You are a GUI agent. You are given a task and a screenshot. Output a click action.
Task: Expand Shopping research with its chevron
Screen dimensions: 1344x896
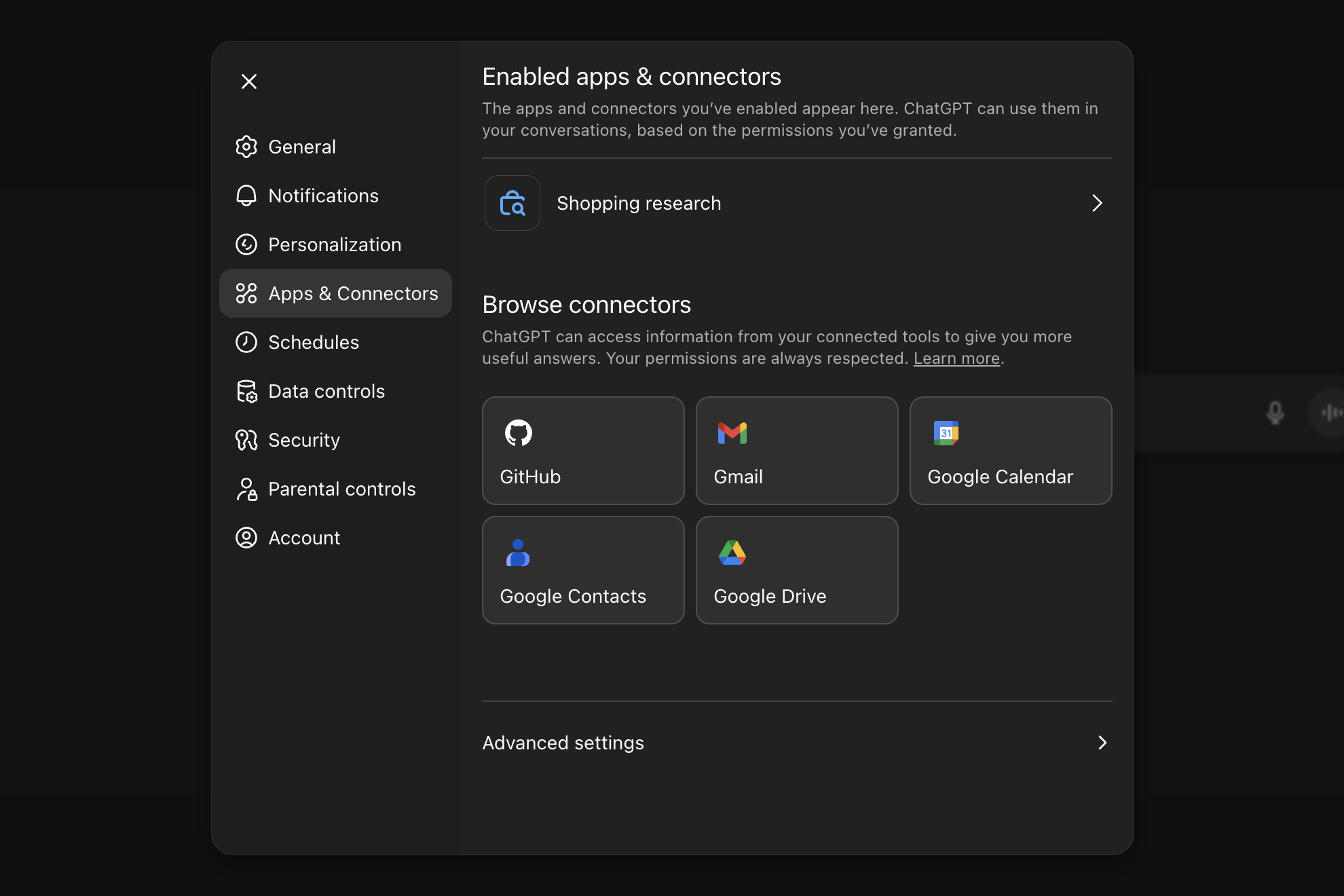[1097, 203]
